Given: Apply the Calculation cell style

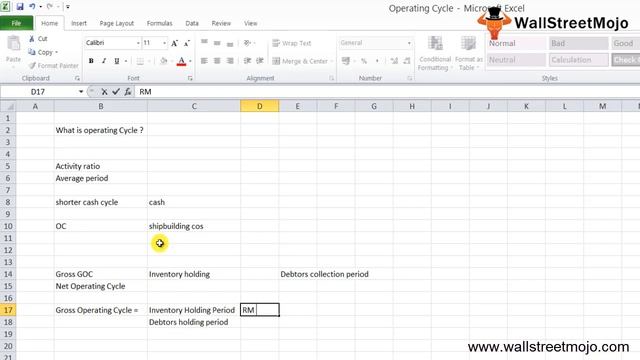Looking at the screenshot, I should 578,60.
